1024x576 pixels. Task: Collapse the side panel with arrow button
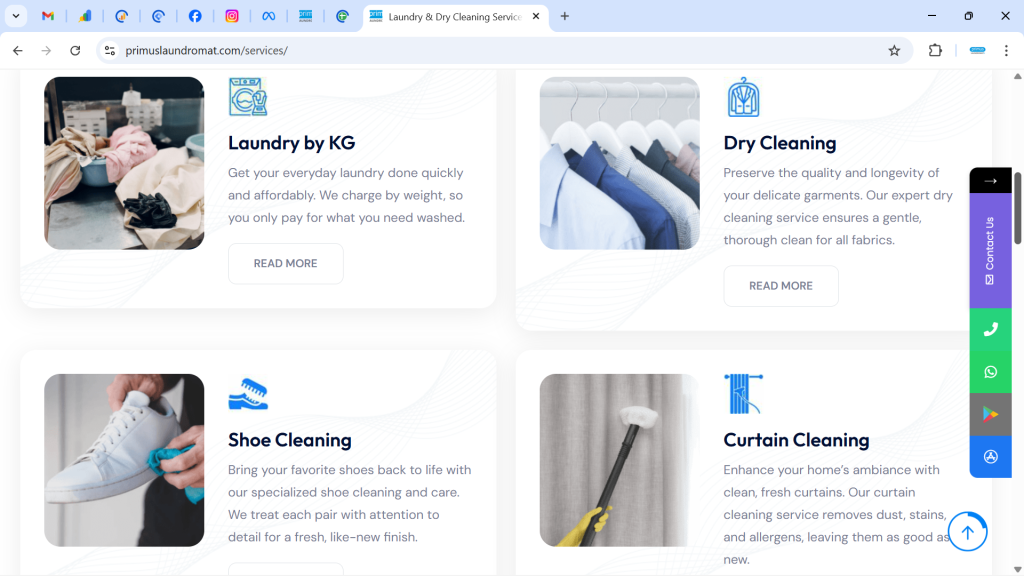pos(990,181)
